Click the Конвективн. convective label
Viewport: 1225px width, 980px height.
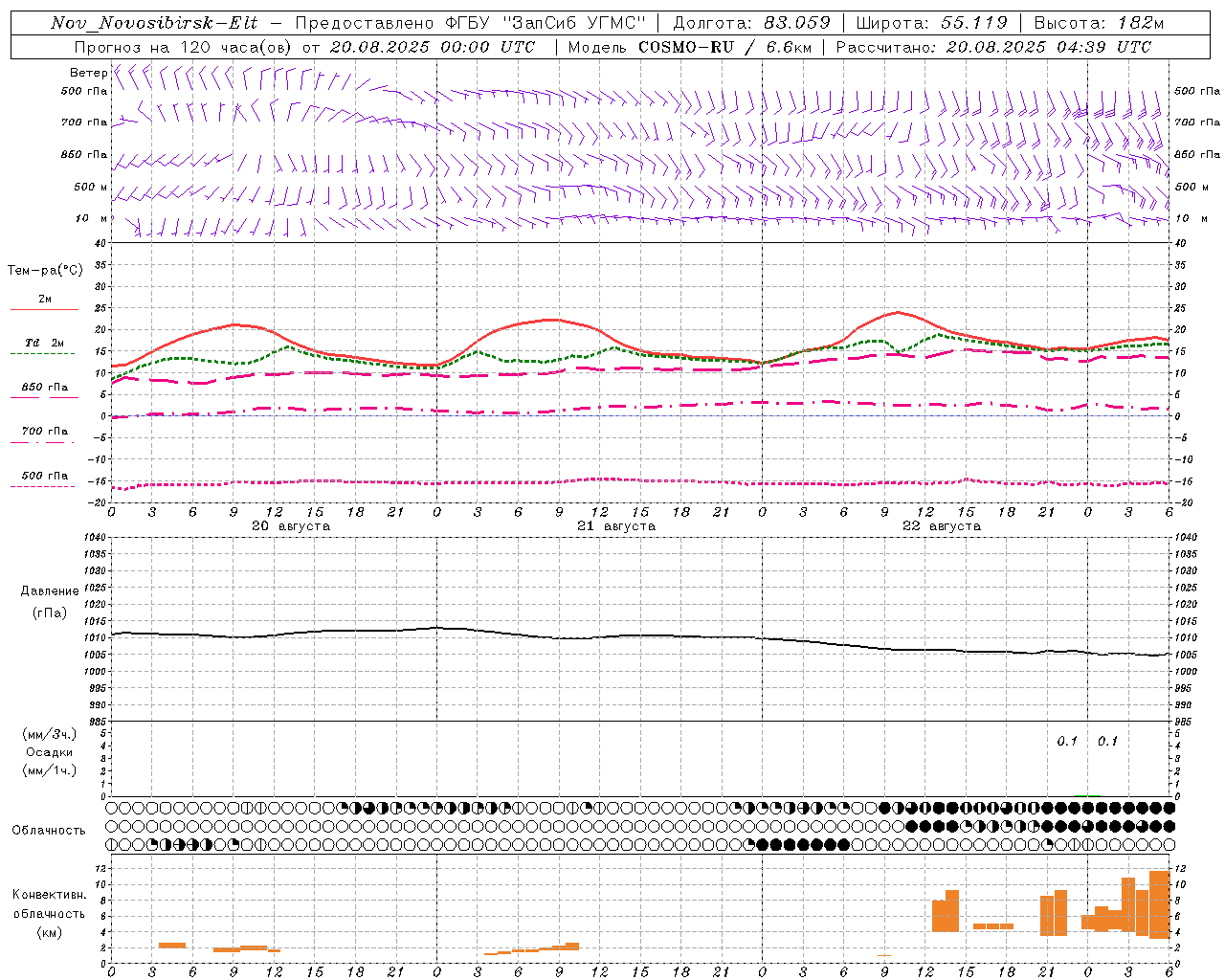50,895
